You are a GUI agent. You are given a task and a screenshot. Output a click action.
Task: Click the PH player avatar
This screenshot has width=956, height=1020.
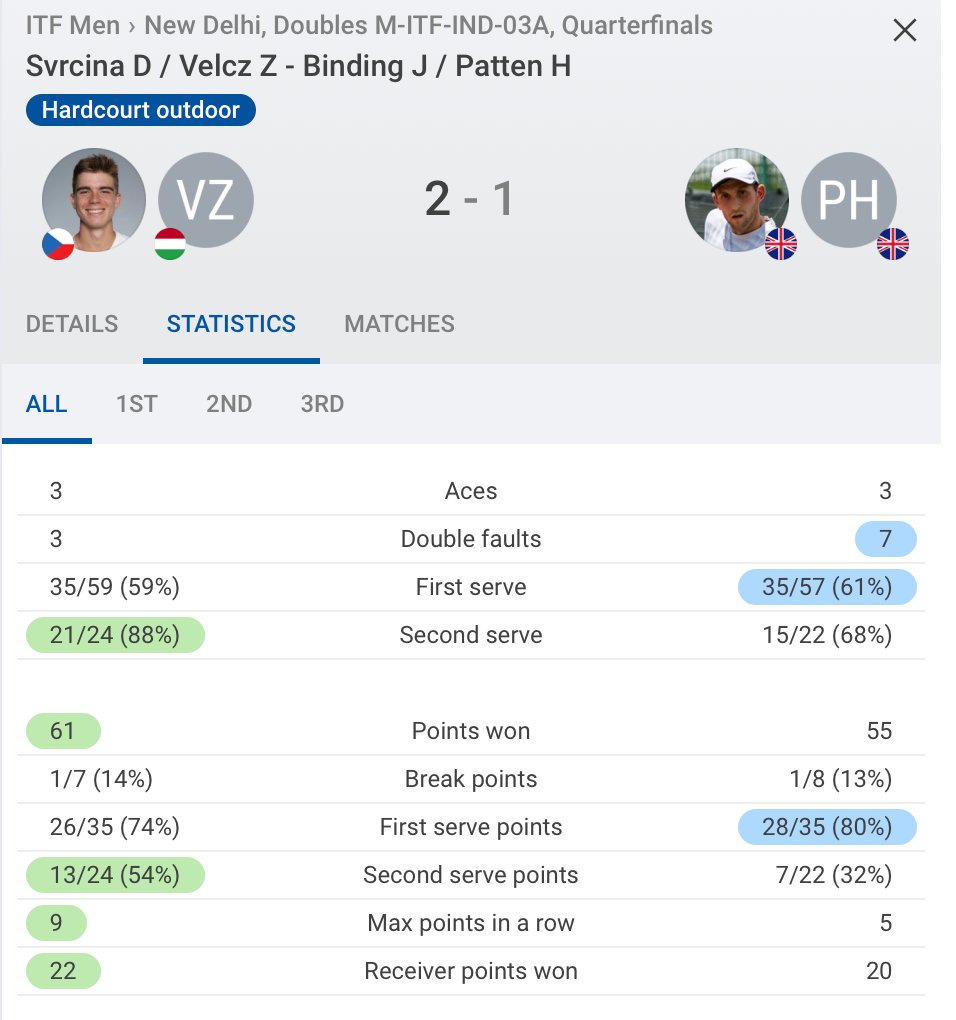[849, 200]
